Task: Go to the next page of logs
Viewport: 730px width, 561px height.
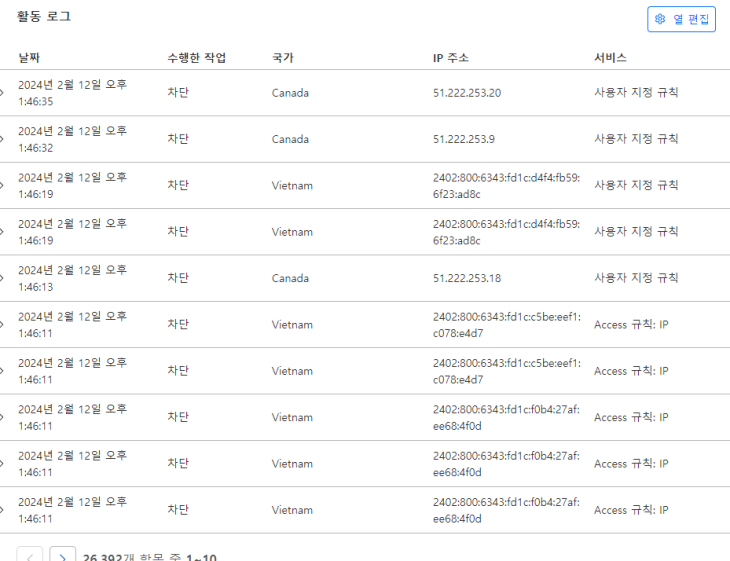Action: click(63, 555)
